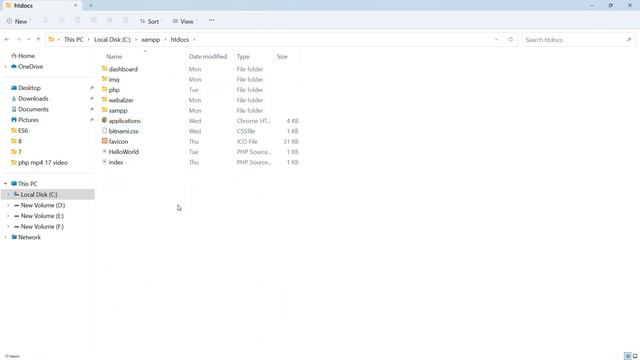Select the applications Chrome HTML file icon
Screen dimensions: 640x360
coord(104,120)
